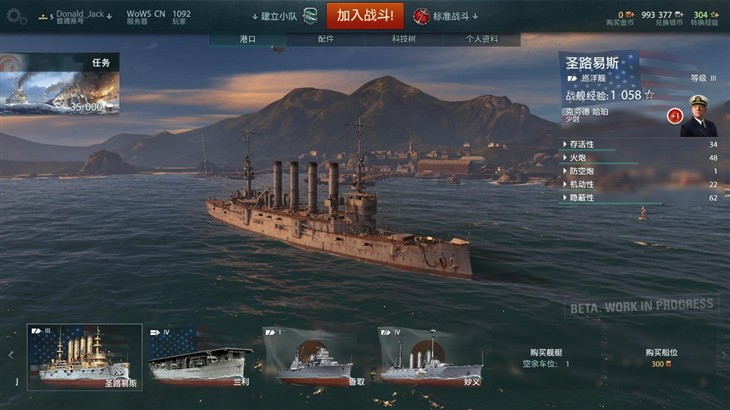Switch to the 配件 tab
The width and height of the screenshot is (730, 410).
[x=325, y=39]
